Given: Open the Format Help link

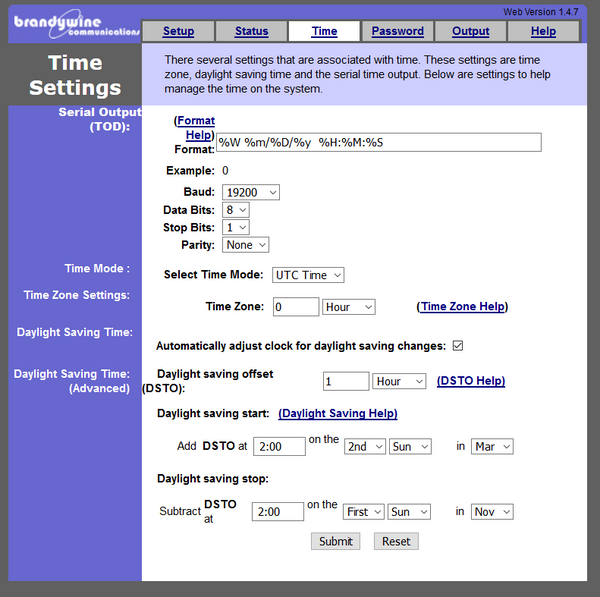Looking at the screenshot, I should (196, 128).
